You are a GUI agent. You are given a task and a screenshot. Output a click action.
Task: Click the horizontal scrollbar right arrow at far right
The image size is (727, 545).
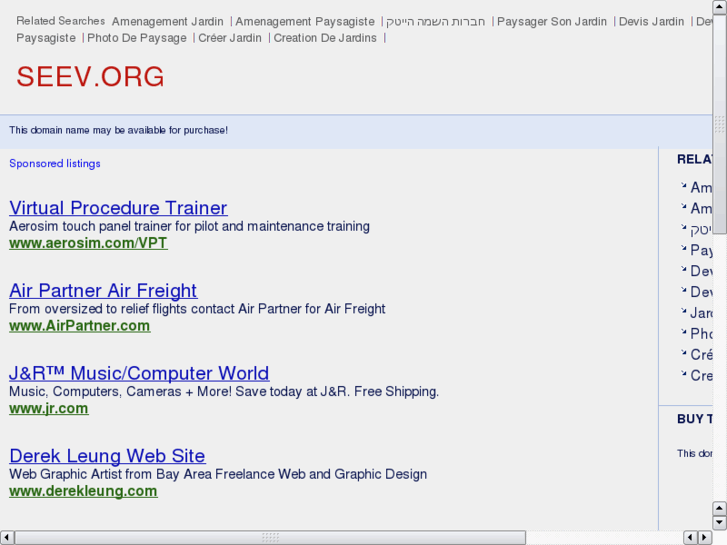click(705, 538)
